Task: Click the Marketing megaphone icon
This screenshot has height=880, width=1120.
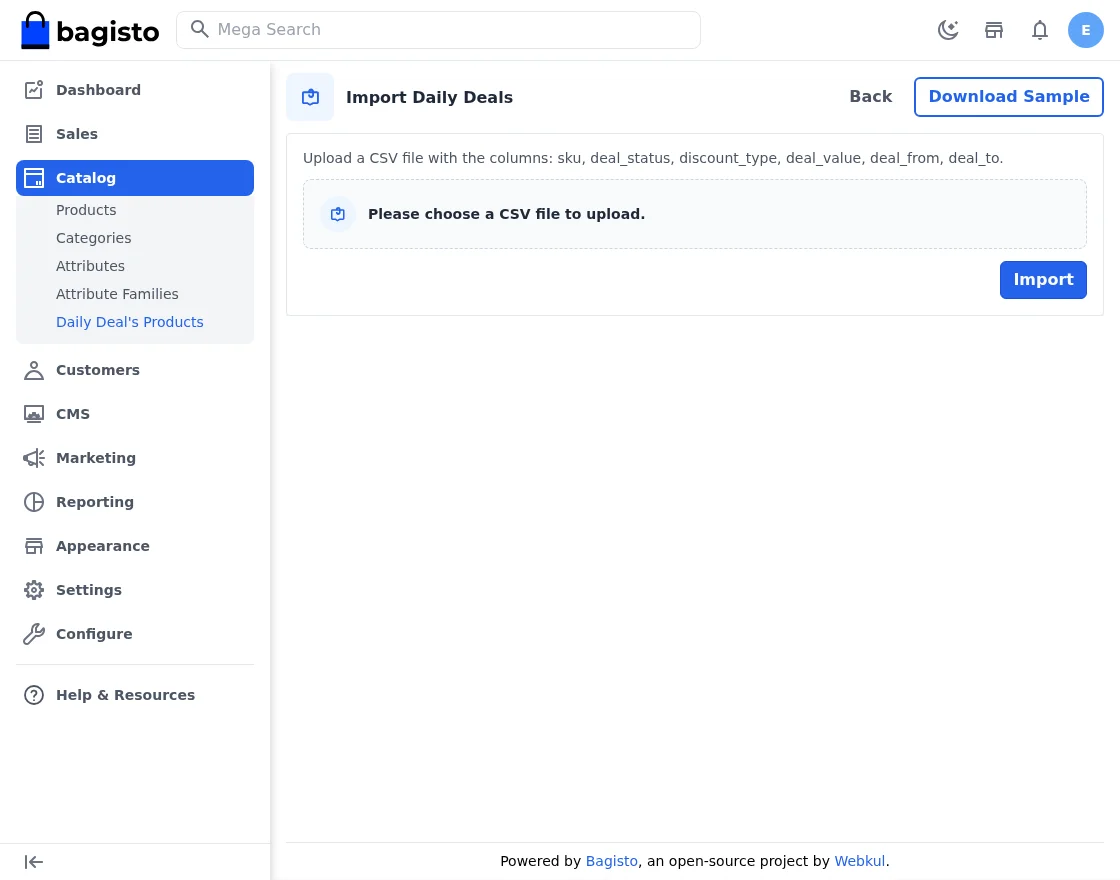Action: click(34, 458)
